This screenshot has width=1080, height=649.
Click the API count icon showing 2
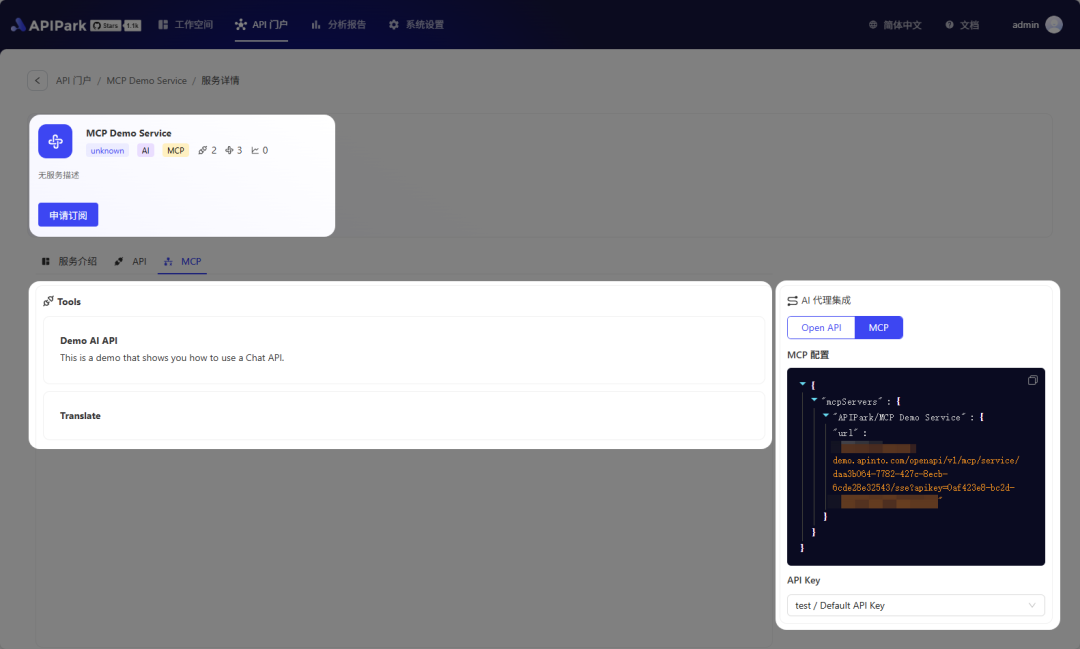(202, 150)
